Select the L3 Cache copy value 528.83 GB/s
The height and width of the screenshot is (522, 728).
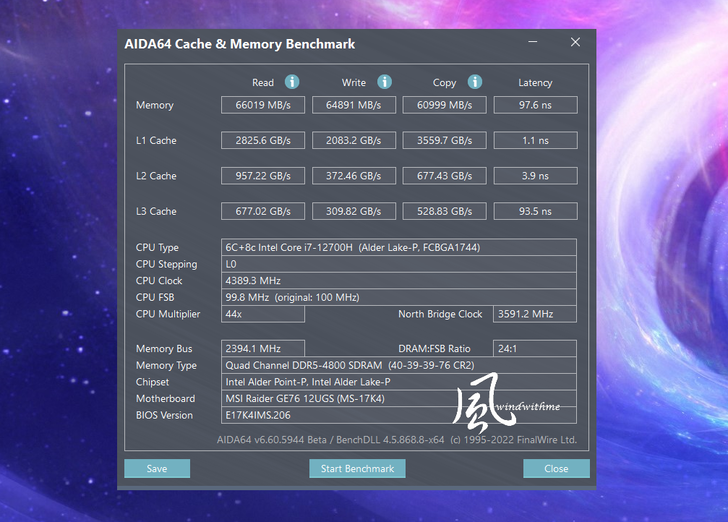444,211
